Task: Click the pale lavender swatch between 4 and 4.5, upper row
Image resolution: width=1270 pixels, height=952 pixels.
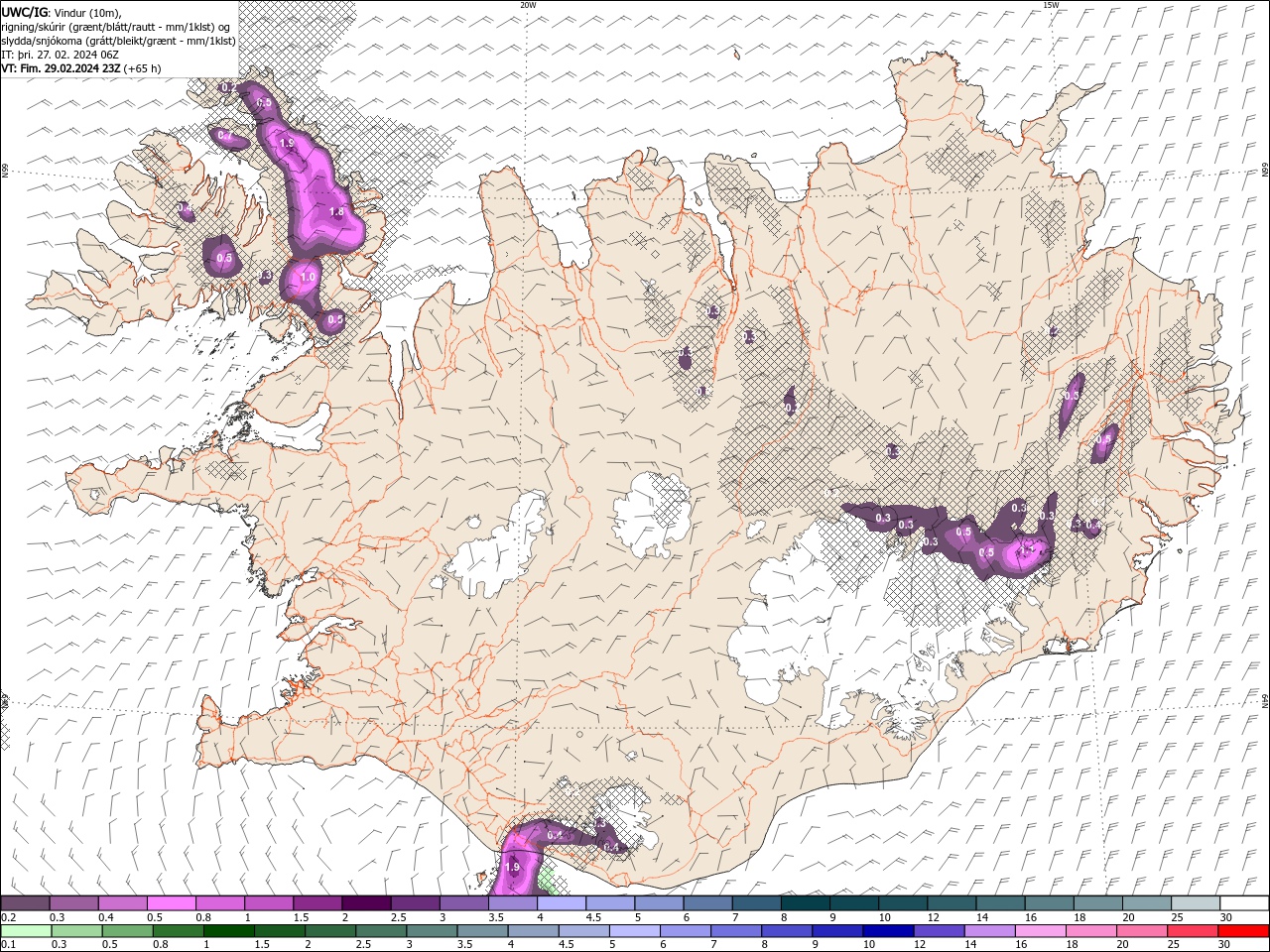Action: (561, 903)
